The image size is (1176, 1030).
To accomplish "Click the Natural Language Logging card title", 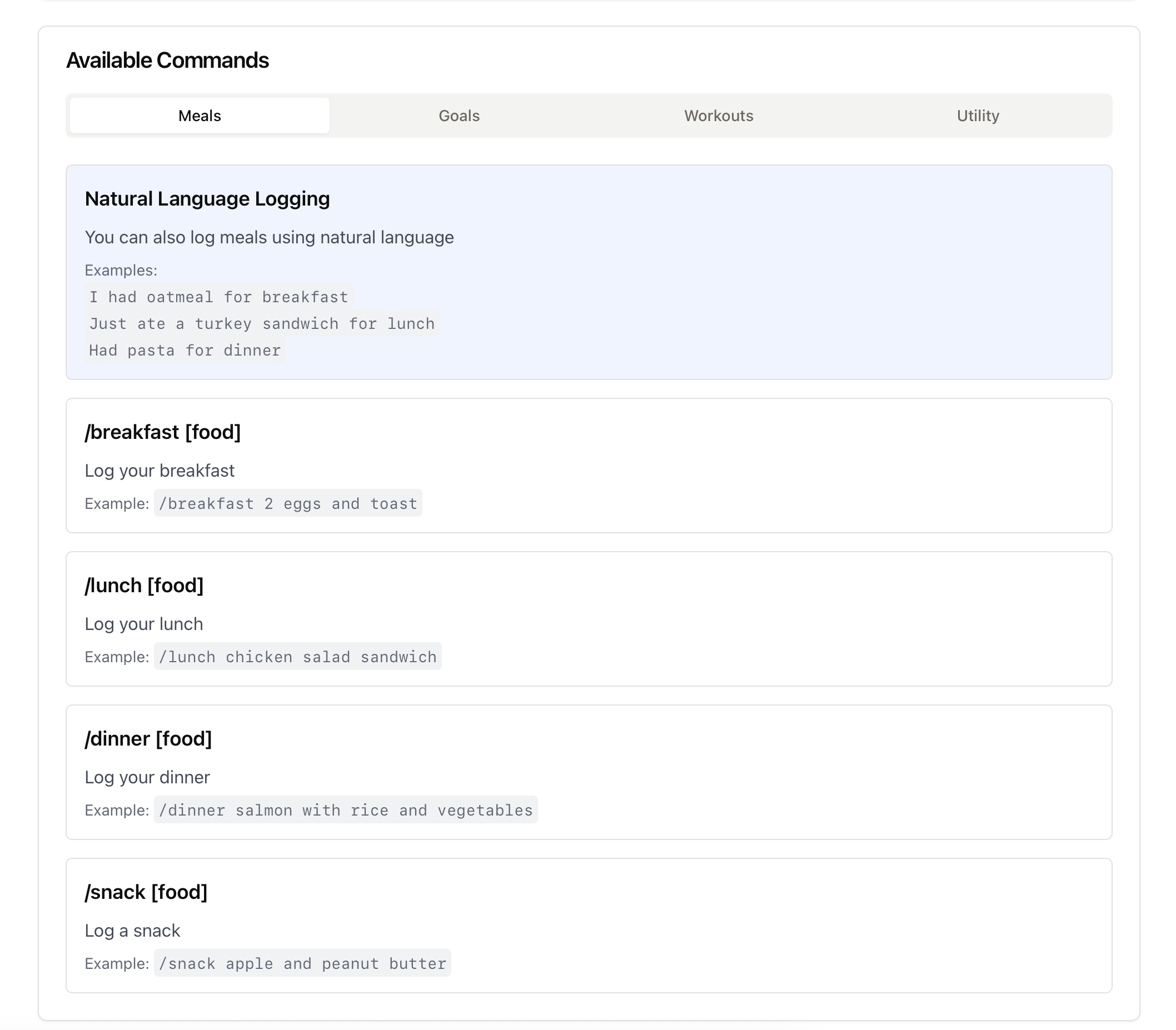I will (207, 199).
